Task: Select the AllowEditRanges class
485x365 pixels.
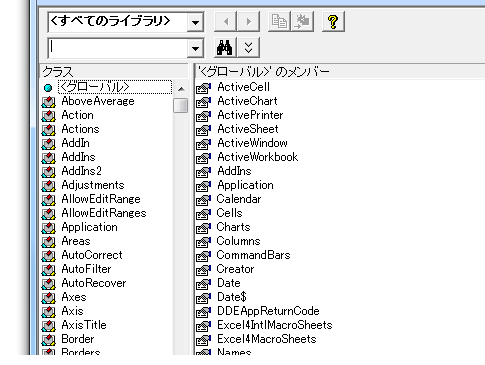Action: 104,213
